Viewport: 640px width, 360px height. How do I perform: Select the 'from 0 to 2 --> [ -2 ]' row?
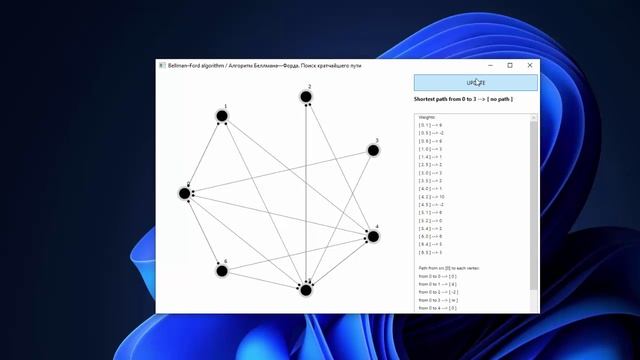click(438, 292)
